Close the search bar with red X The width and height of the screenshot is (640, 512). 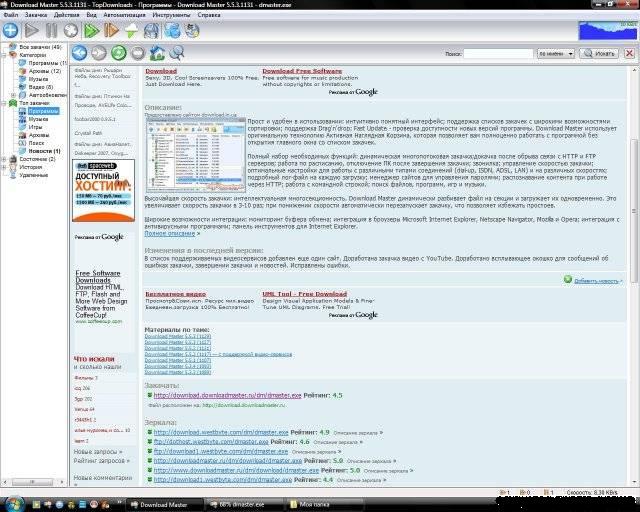(x=630, y=50)
